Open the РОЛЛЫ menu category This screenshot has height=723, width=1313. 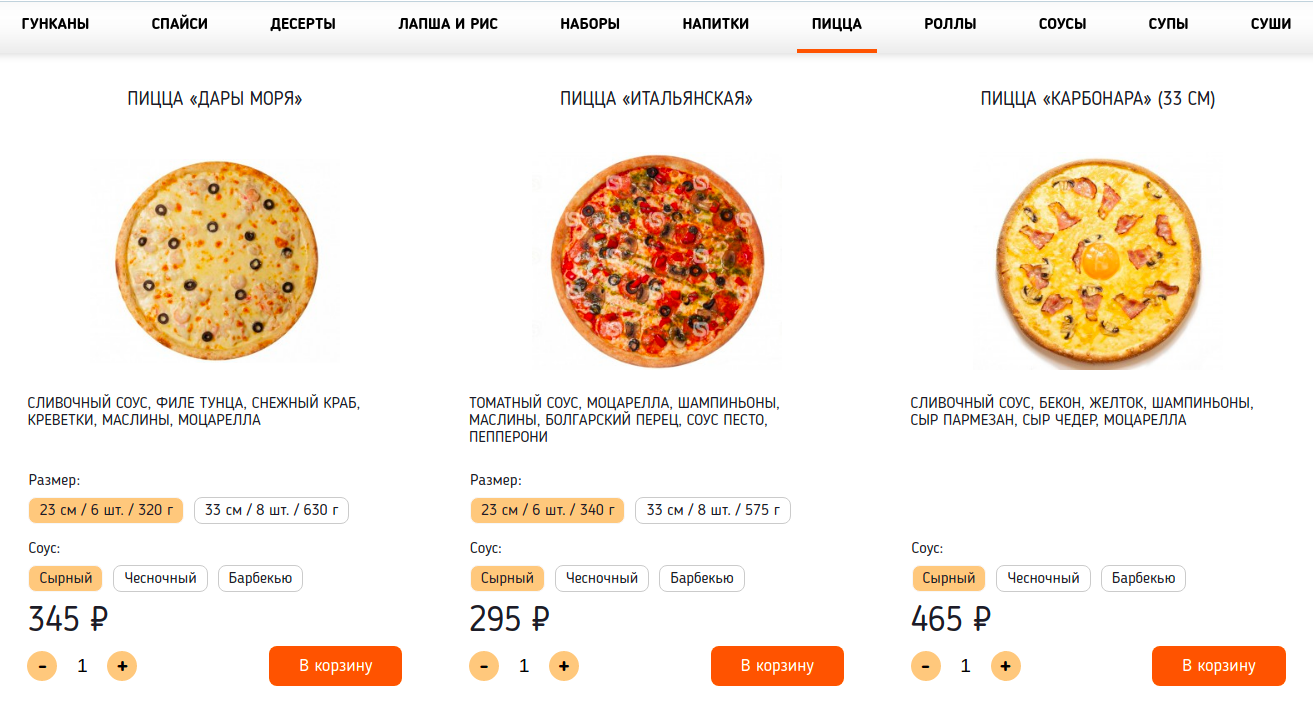[x=950, y=22]
